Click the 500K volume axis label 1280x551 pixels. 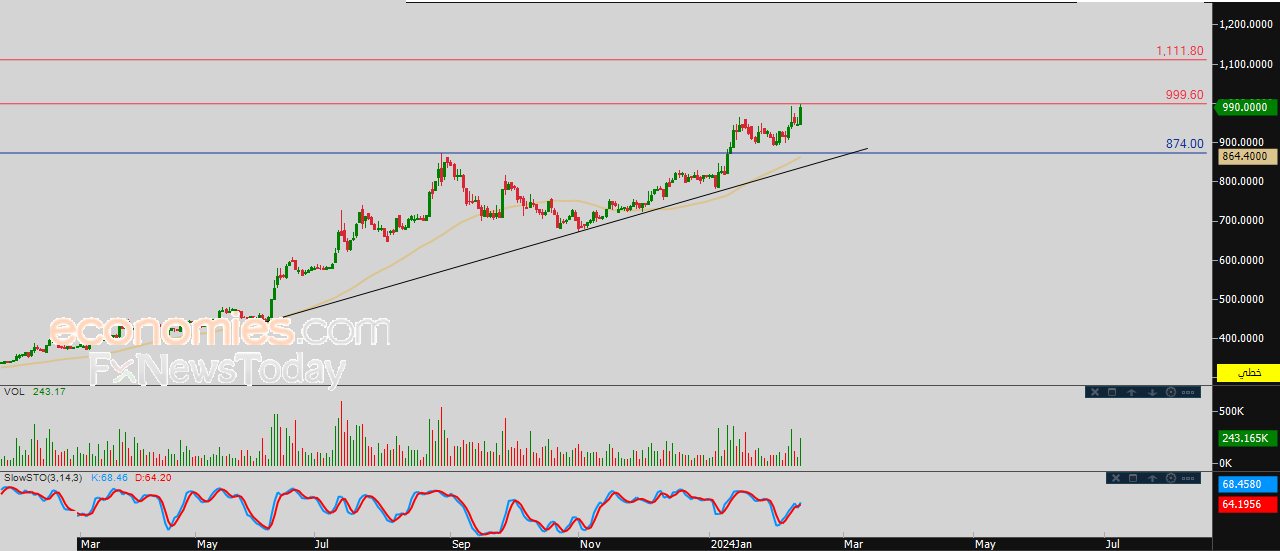pos(1230,411)
